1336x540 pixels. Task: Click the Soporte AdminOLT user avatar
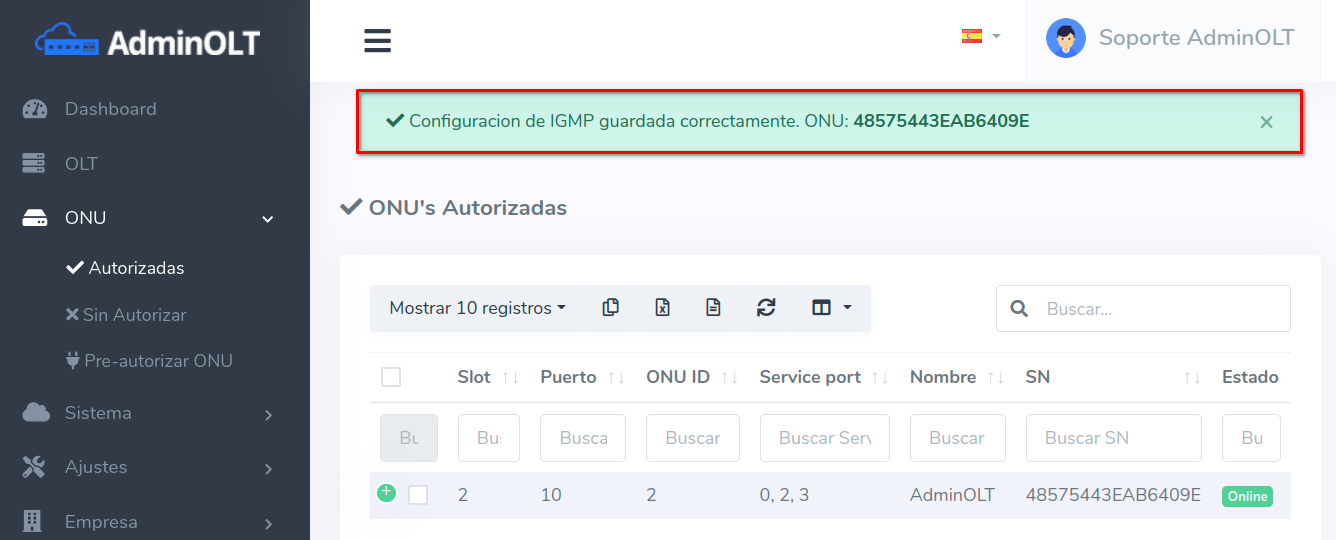point(1065,39)
